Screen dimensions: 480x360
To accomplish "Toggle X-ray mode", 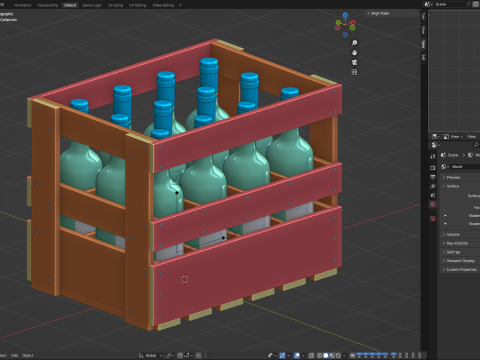I will 311,355.
